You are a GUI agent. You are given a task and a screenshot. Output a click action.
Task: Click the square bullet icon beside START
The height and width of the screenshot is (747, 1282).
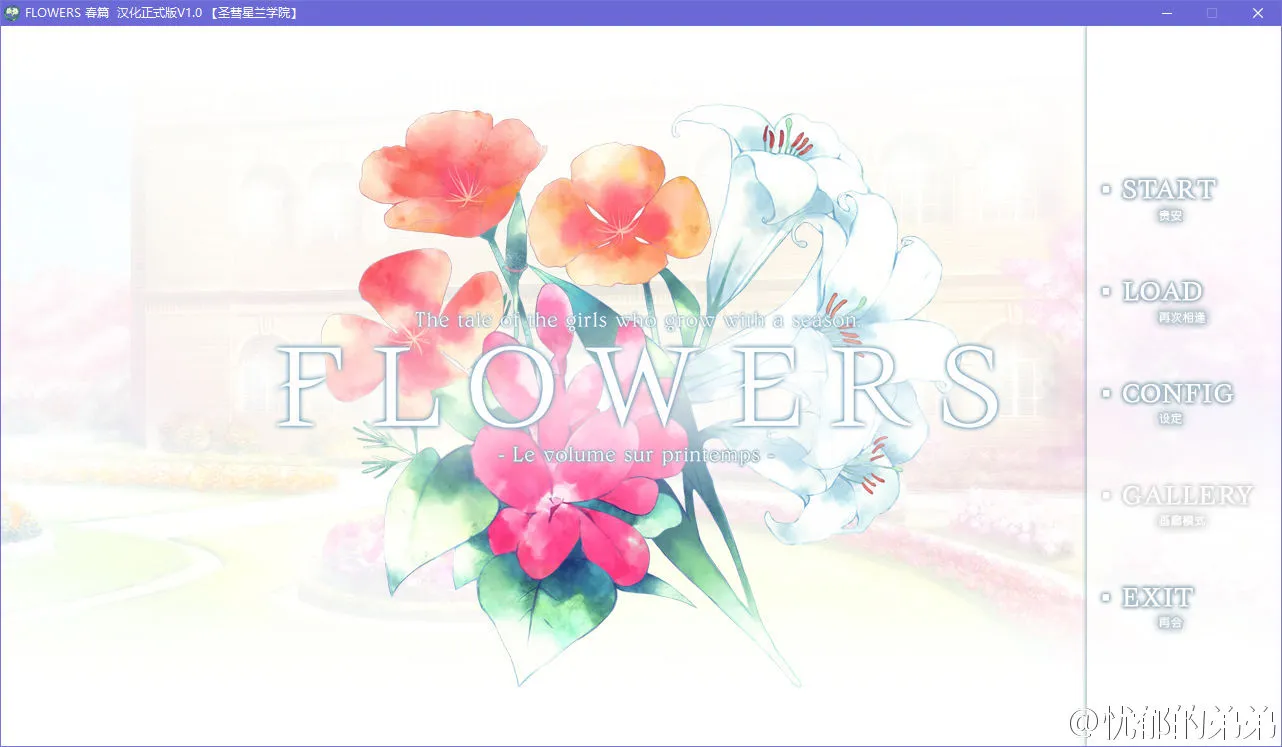(x=1106, y=190)
